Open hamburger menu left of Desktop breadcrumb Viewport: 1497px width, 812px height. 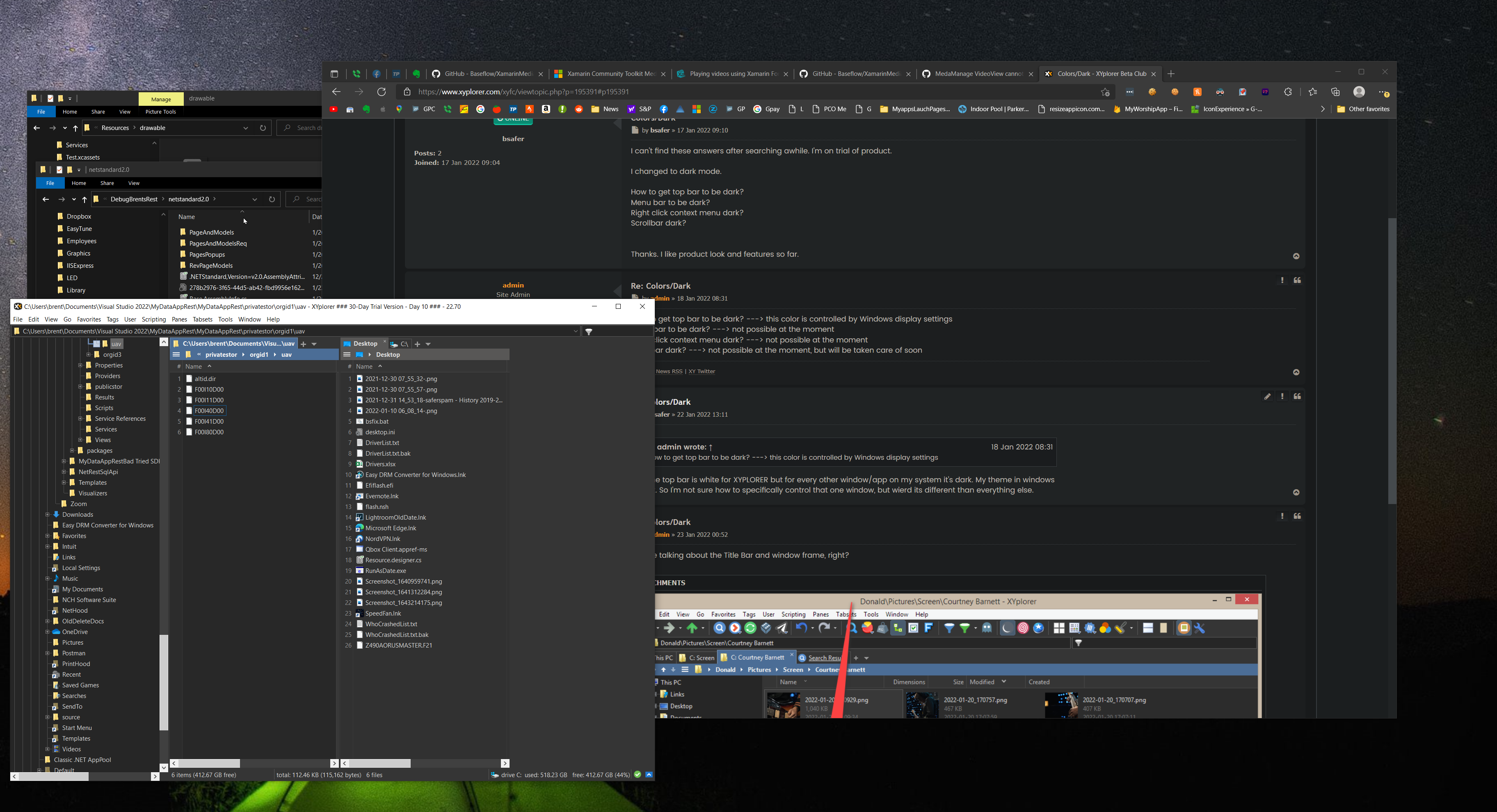click(347, 354)
